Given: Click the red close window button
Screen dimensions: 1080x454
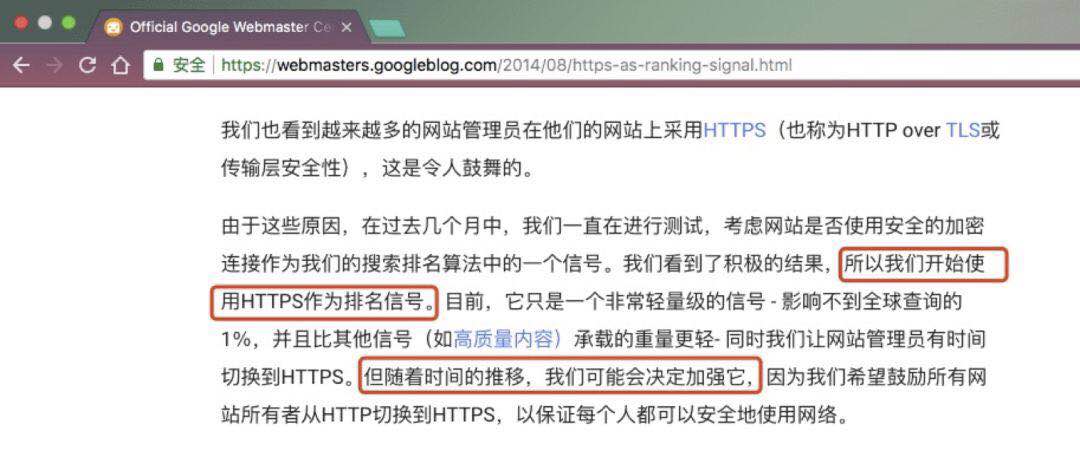Looking at the screenshot, I should click(x=21, y=23).
